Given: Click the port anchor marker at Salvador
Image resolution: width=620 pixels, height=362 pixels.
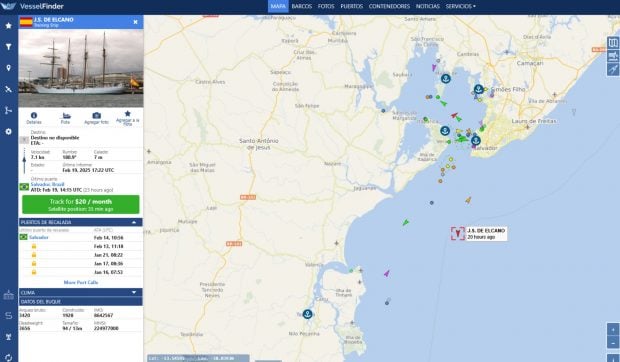Looking at the screenshot, I should 476,140.
